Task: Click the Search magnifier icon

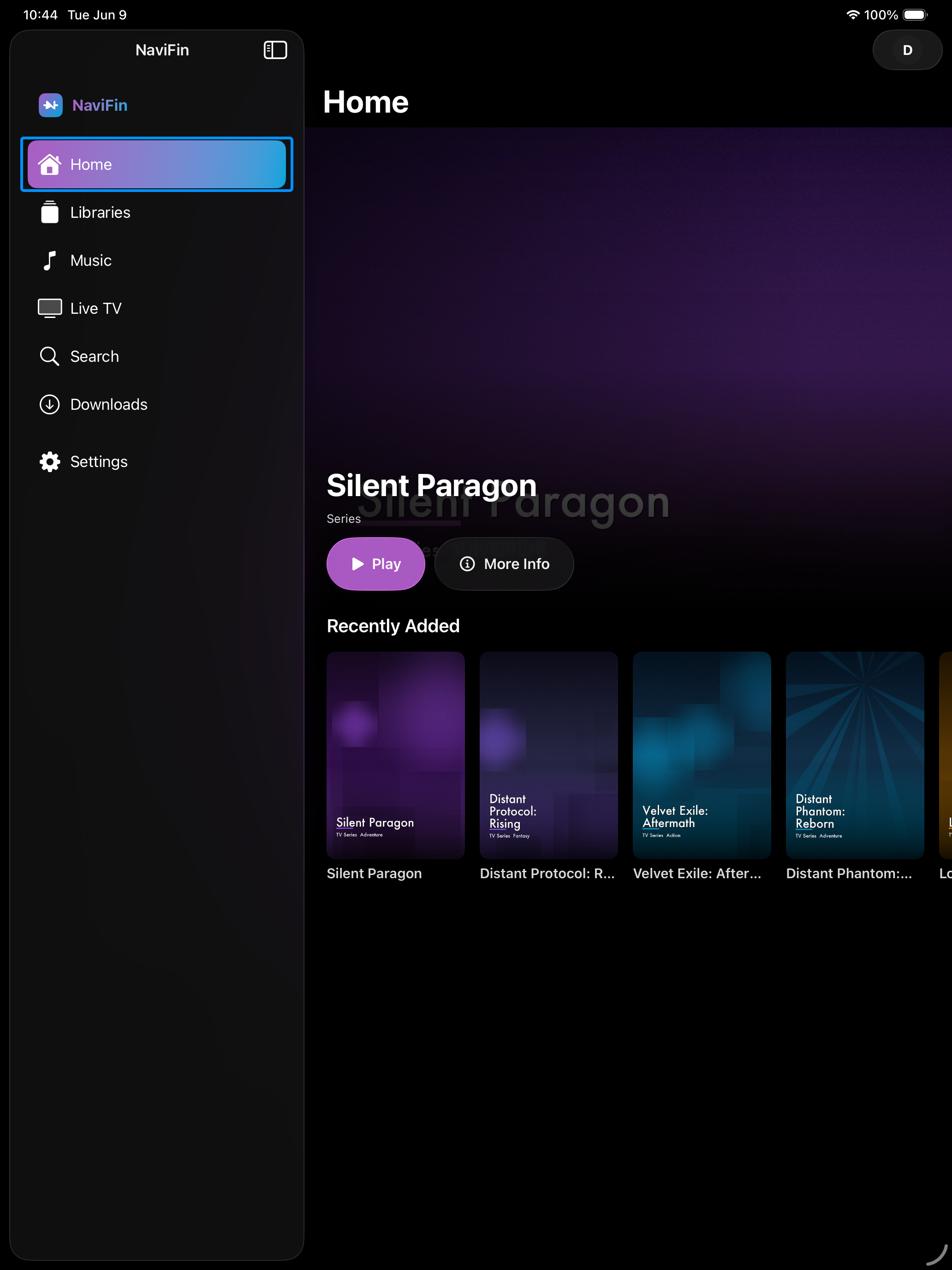Action: click(x=50, y=356)
